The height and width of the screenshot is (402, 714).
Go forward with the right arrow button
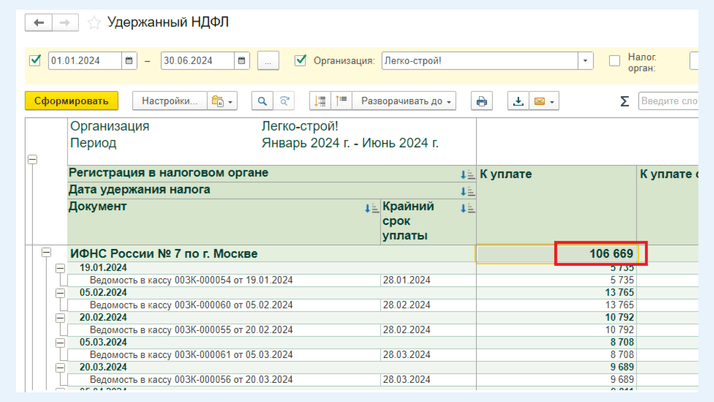pos(65,22)
